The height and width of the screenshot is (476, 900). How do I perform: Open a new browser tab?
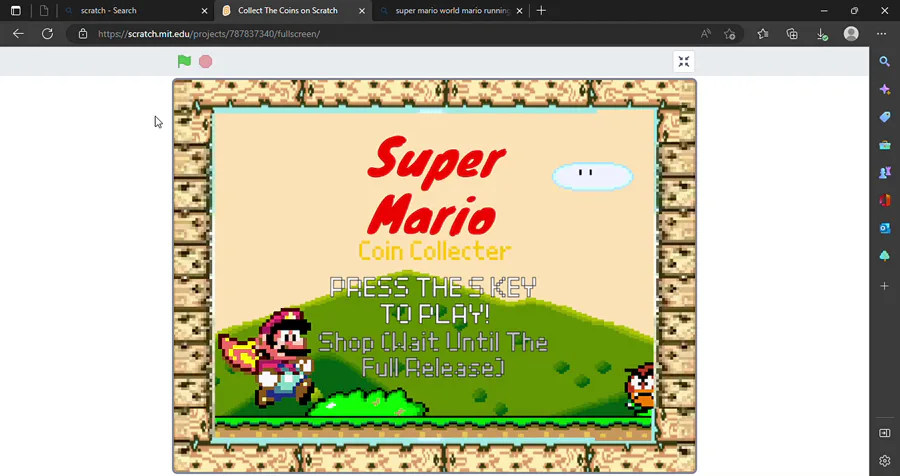(541, 10)
